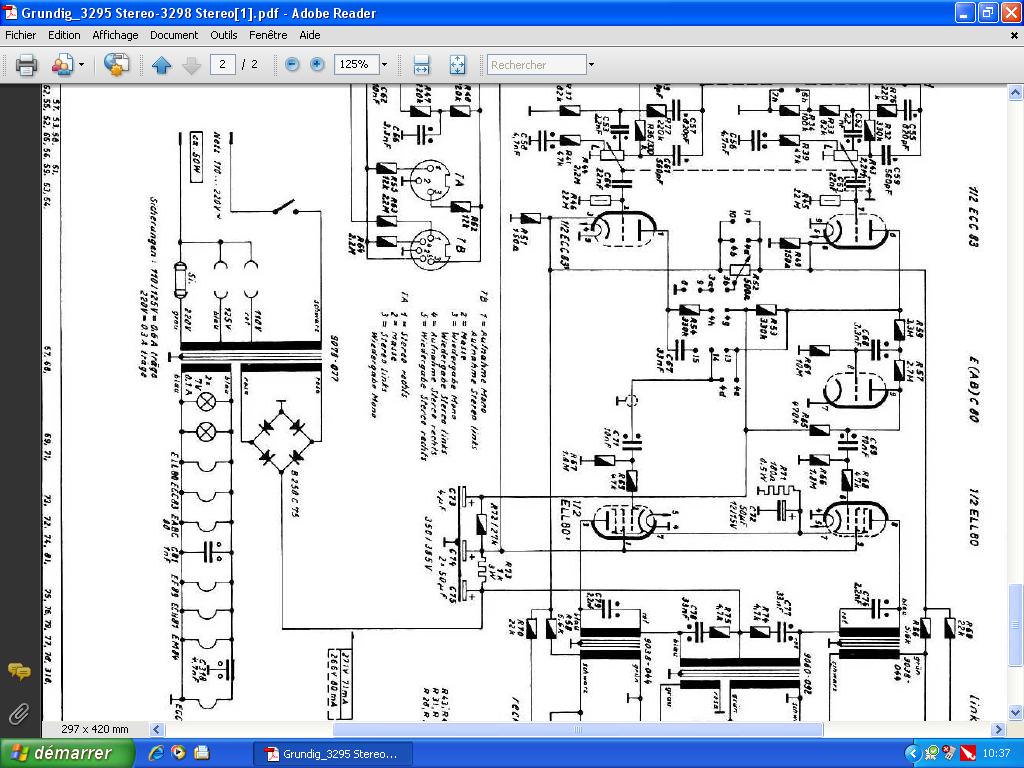The height and width of the screenshot is (768, 1024).
Task: Enable scrolling fit-width page mode icon
Action: (421, 65)
